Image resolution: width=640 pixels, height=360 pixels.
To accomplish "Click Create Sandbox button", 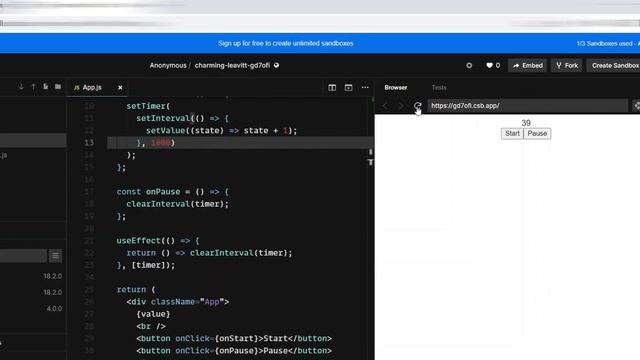I will [613, 65].
